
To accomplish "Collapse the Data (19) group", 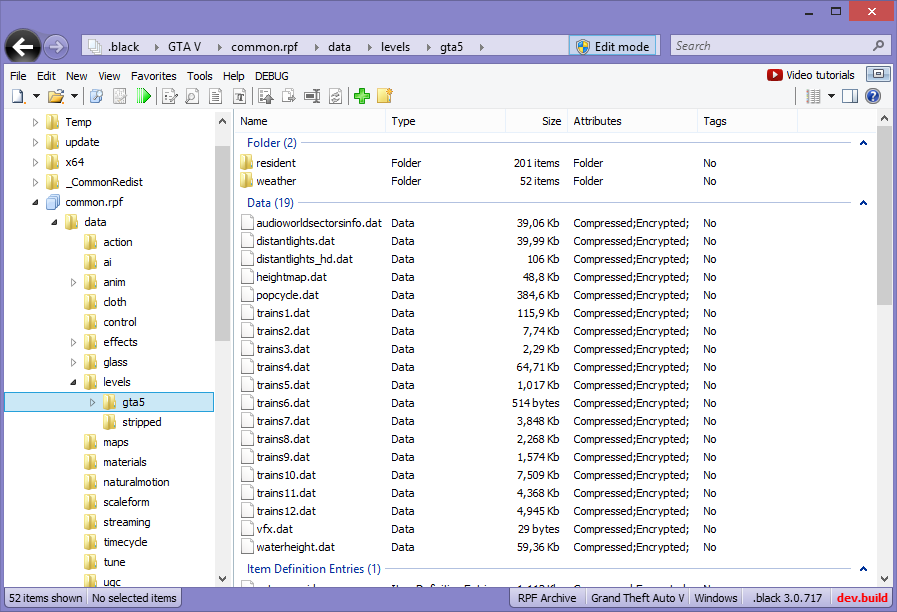I will [863, 202].
